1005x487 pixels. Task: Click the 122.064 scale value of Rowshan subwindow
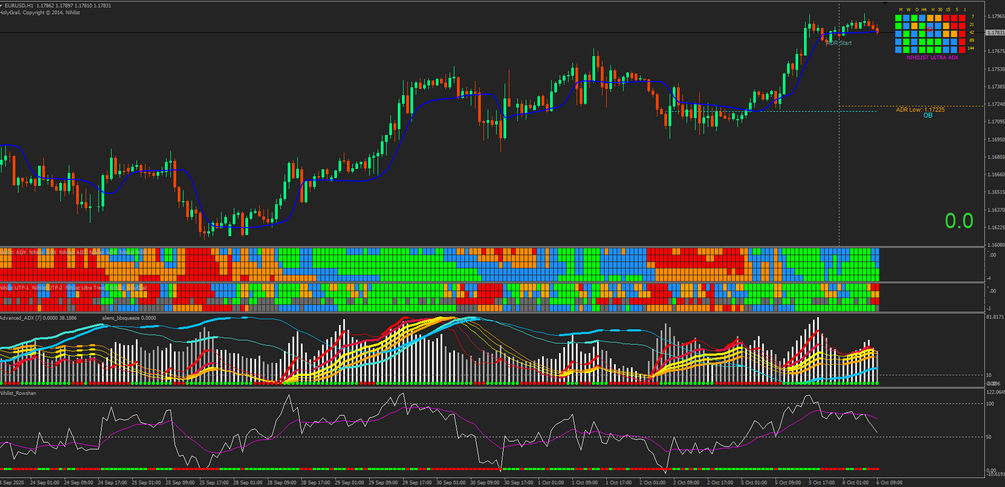[x=996, y=392]
